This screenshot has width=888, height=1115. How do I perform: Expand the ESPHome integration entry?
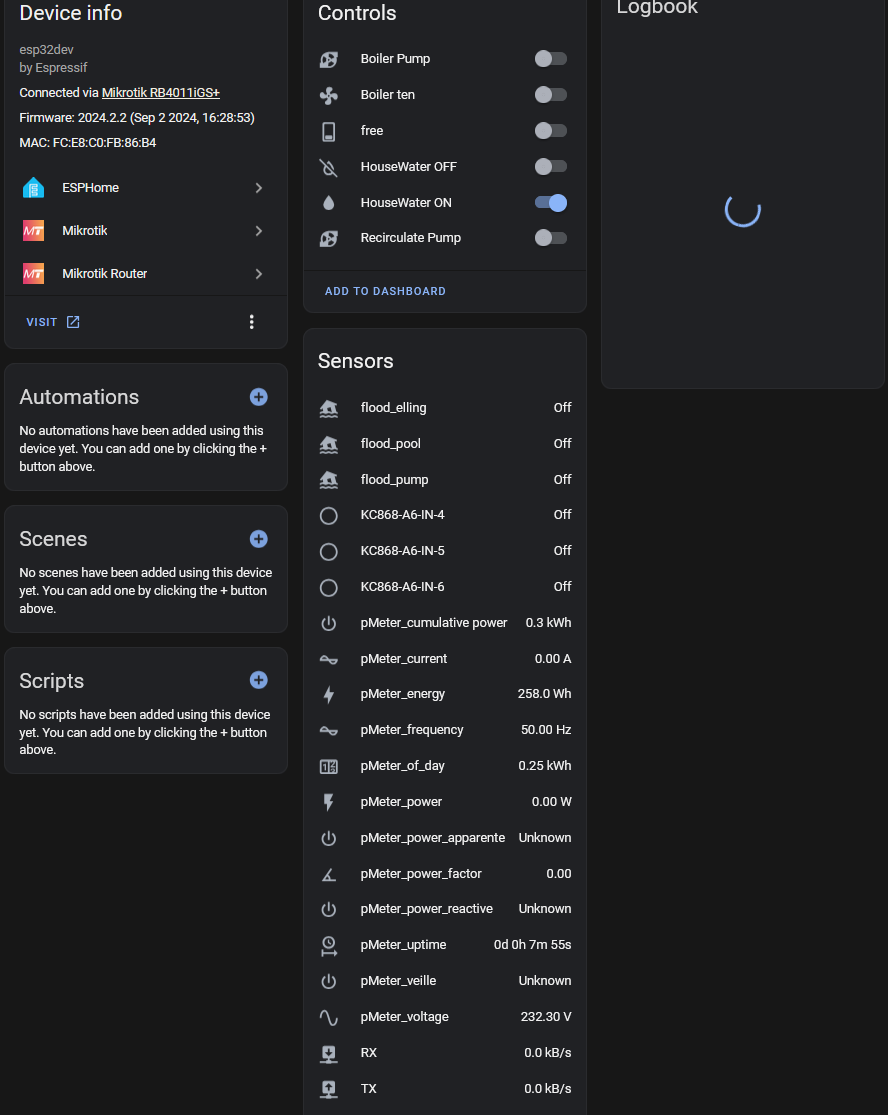pyautogui.click(x=258, y=188)
